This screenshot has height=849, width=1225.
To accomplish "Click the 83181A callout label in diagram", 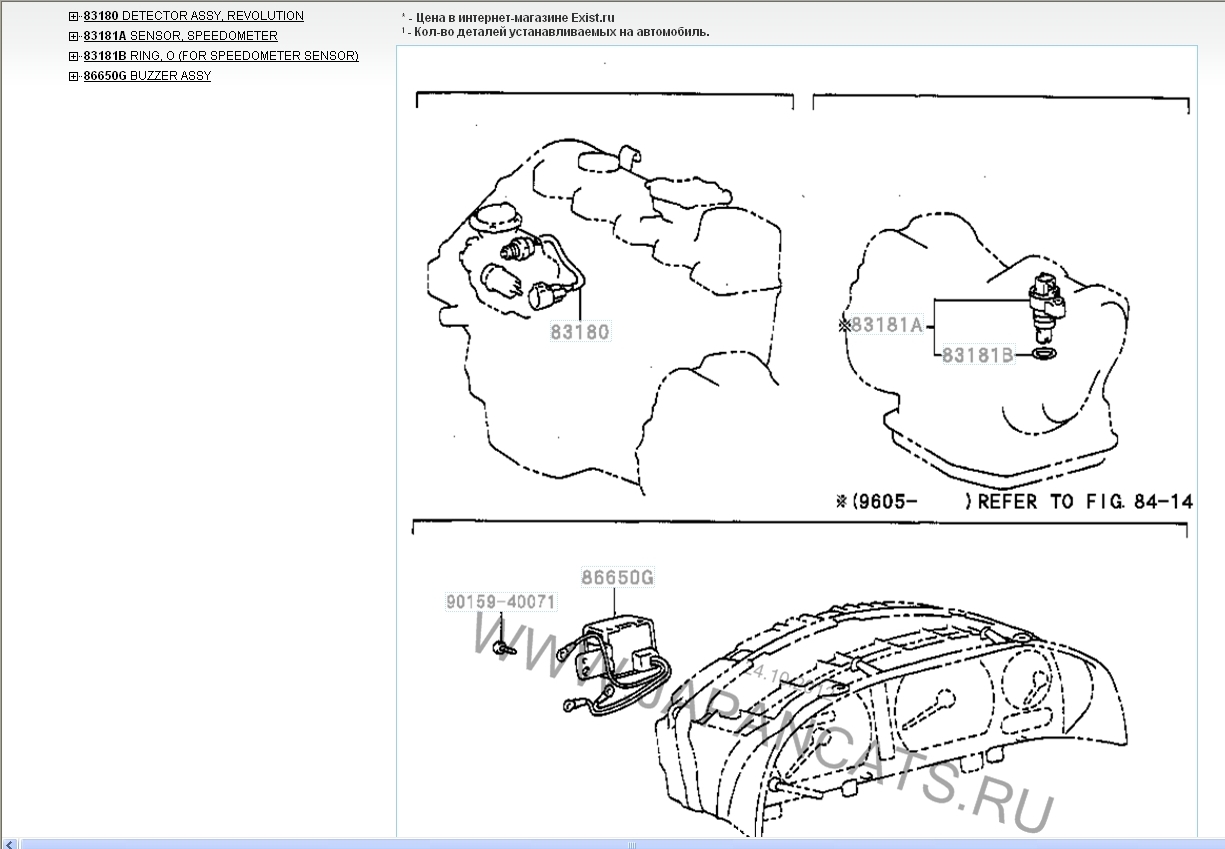I will coord(885,325).
